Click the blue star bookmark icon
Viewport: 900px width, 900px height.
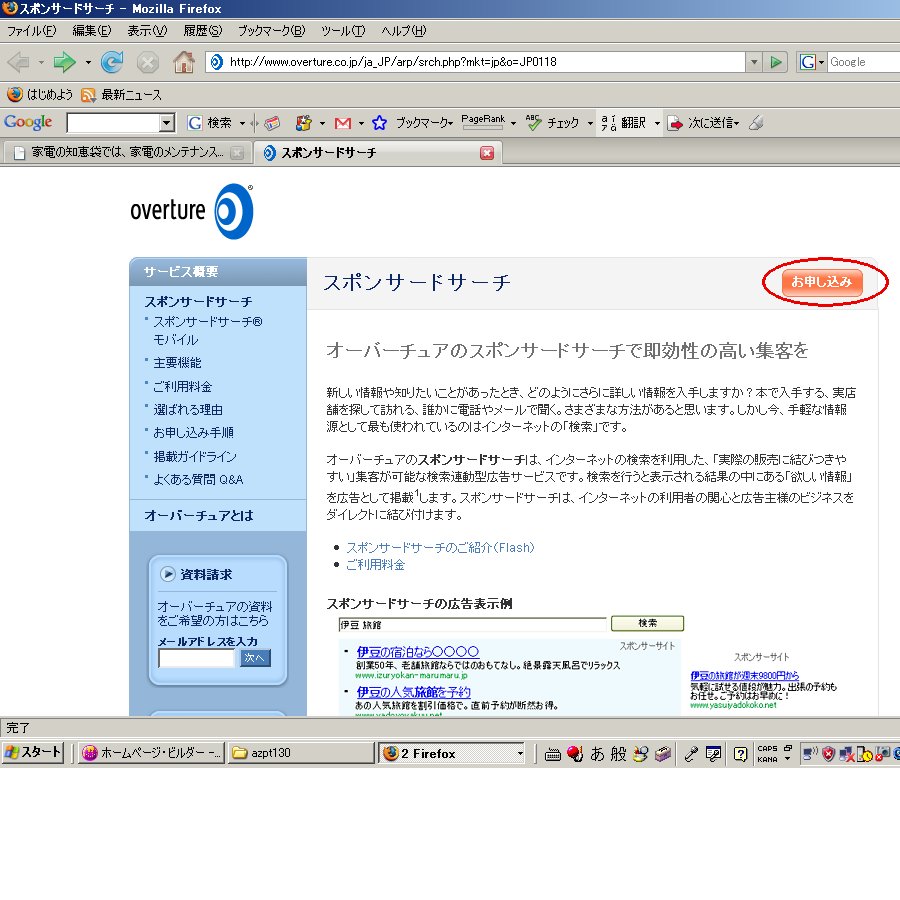[379, 123]
